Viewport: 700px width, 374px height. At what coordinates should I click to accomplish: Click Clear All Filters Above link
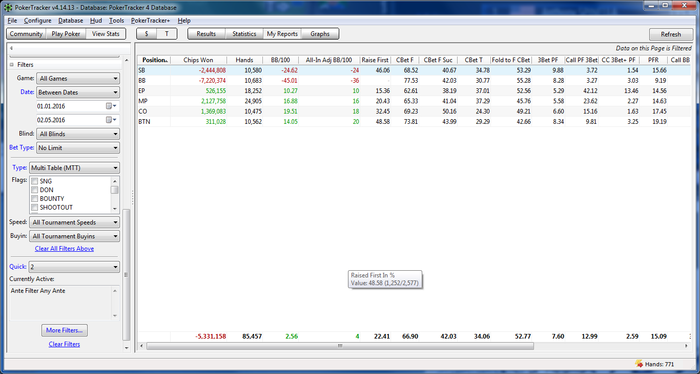[64, 249]
